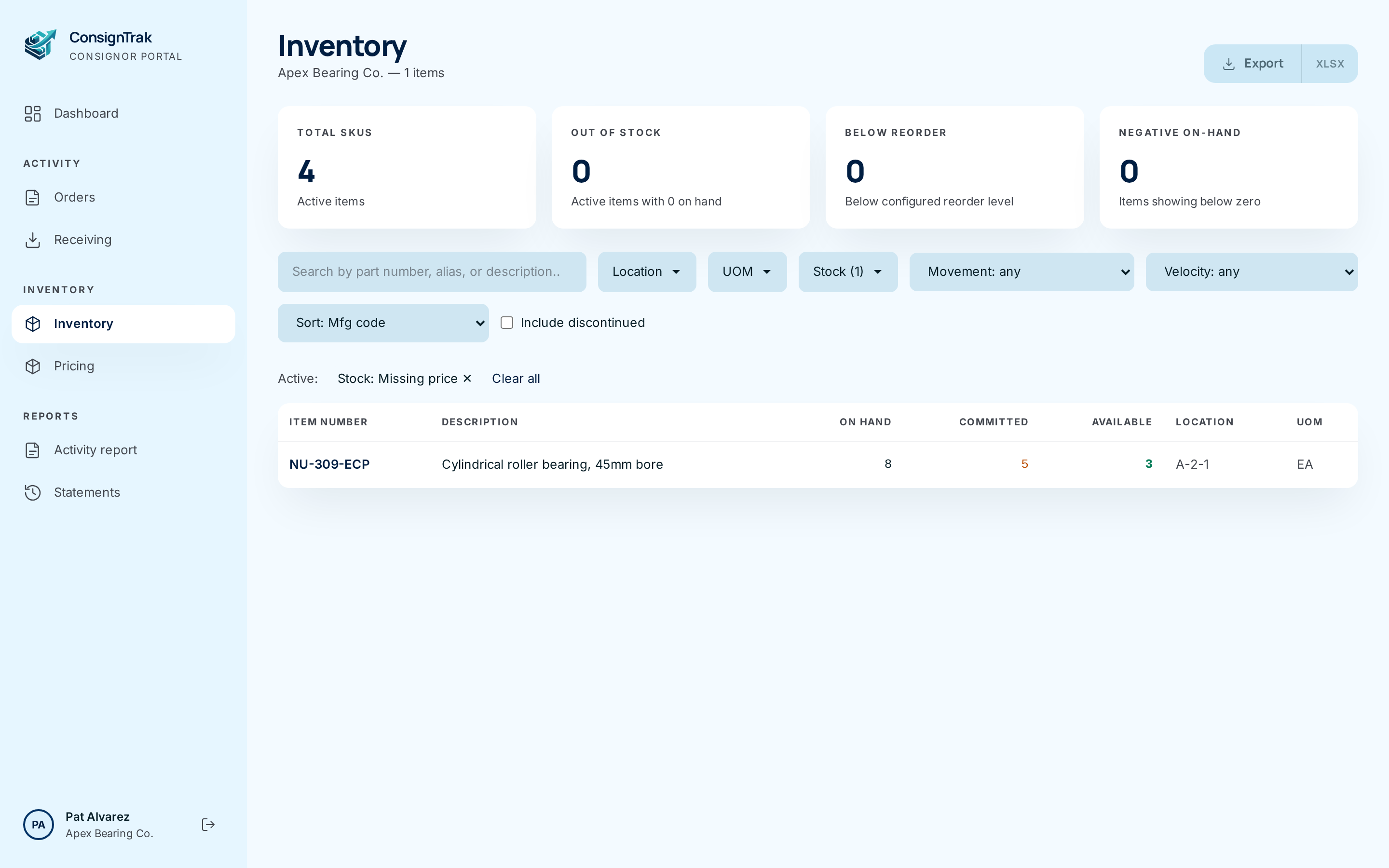The width and height of the screenshot is (1389, 868).
Task: Click 'Apex Bearing Co. — 1 items' subtitle
Action: point(361,73)
